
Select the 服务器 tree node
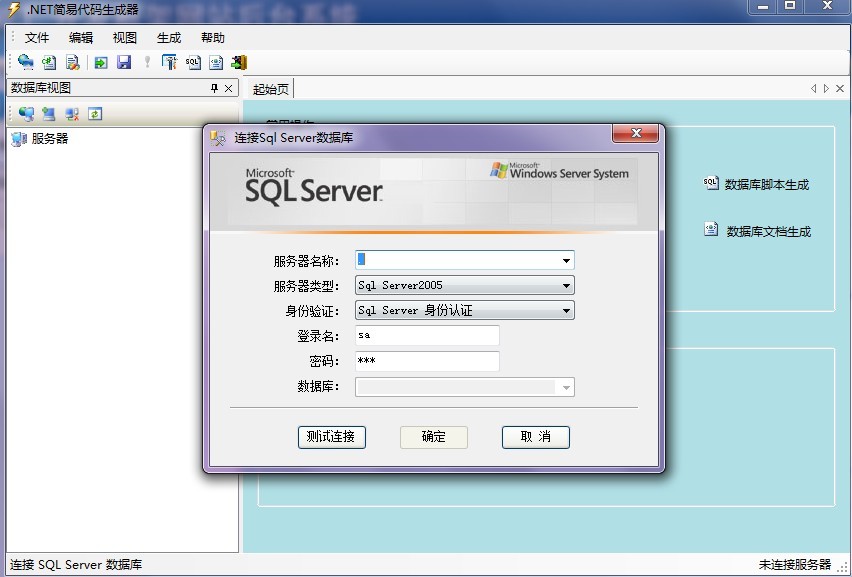(50, 139)
